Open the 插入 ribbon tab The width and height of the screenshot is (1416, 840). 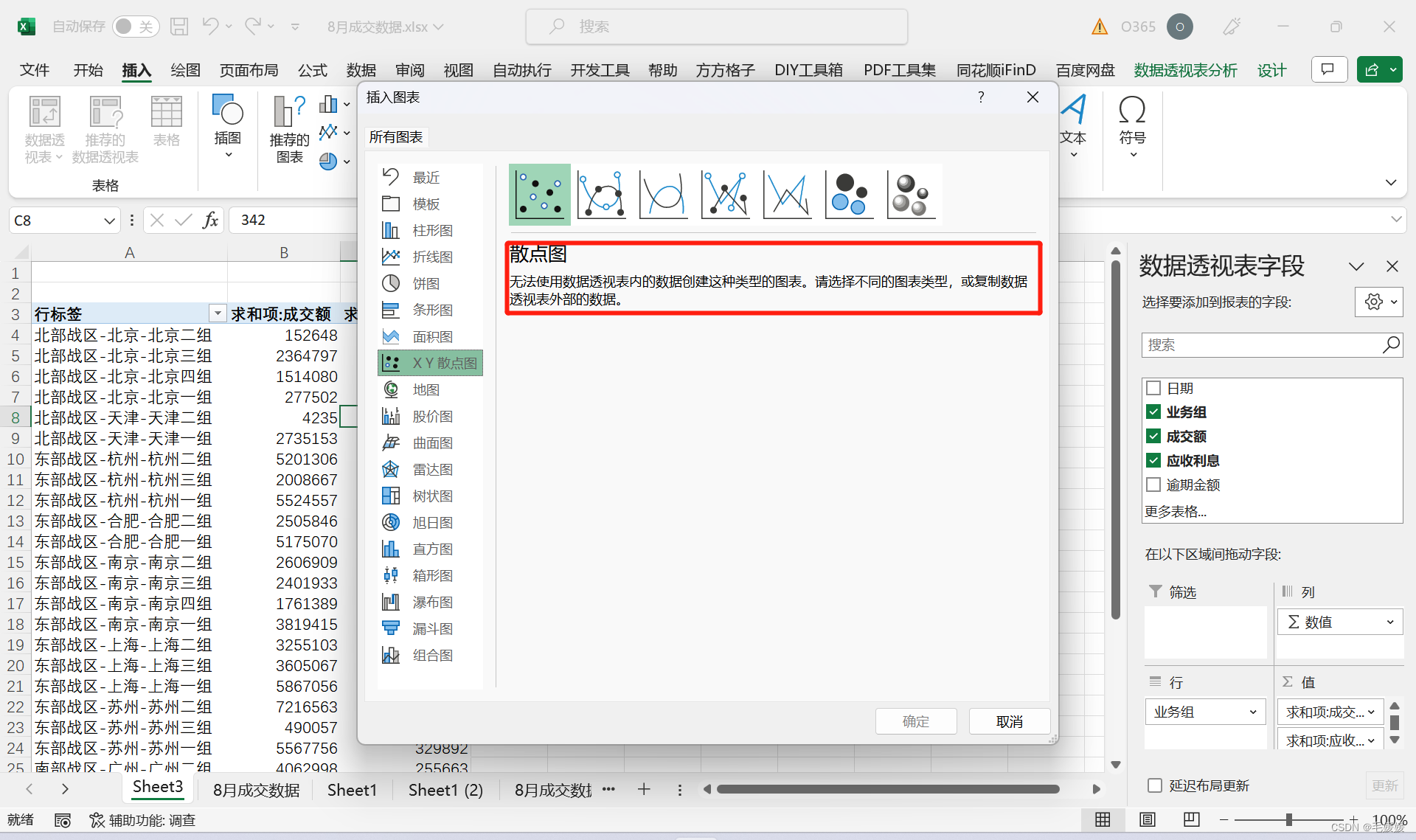(x=136, y=70)
